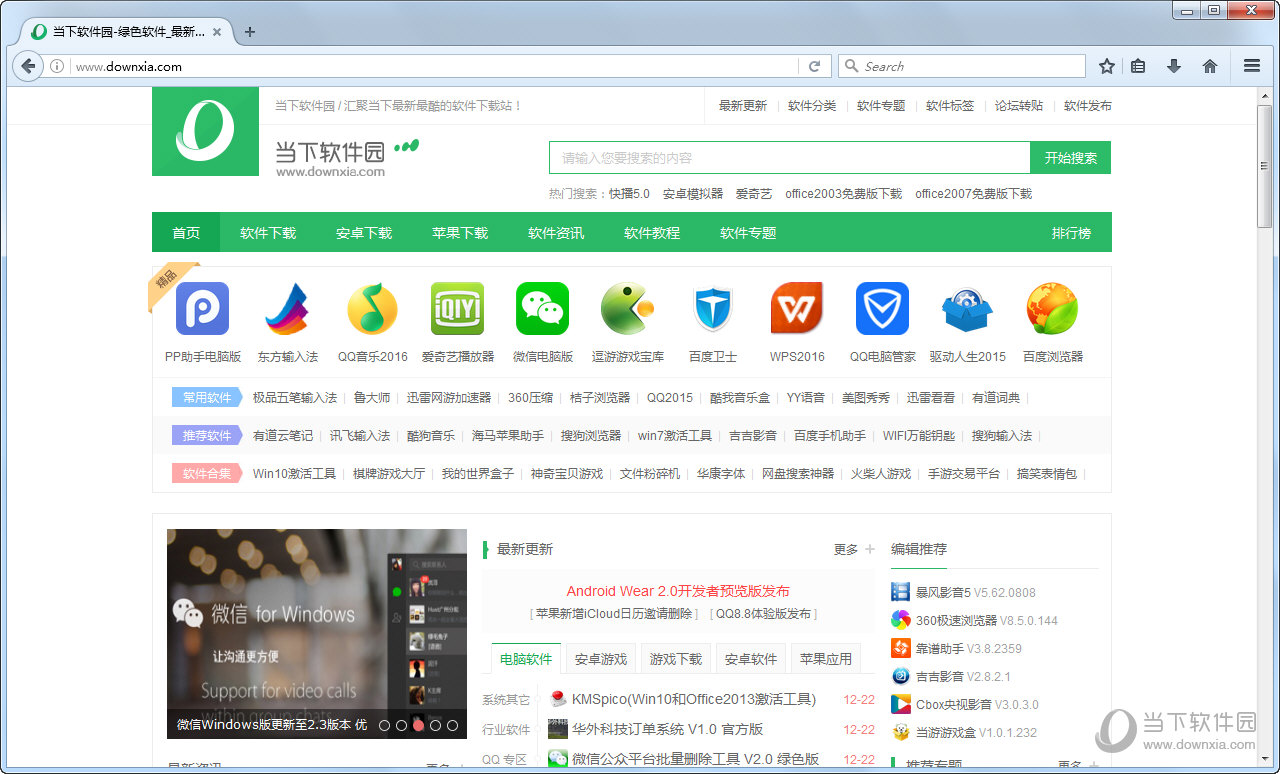Open the WPS2016 icon
Image resolution: width=1280 pixels, height=774 pixels.
(797, 309)
